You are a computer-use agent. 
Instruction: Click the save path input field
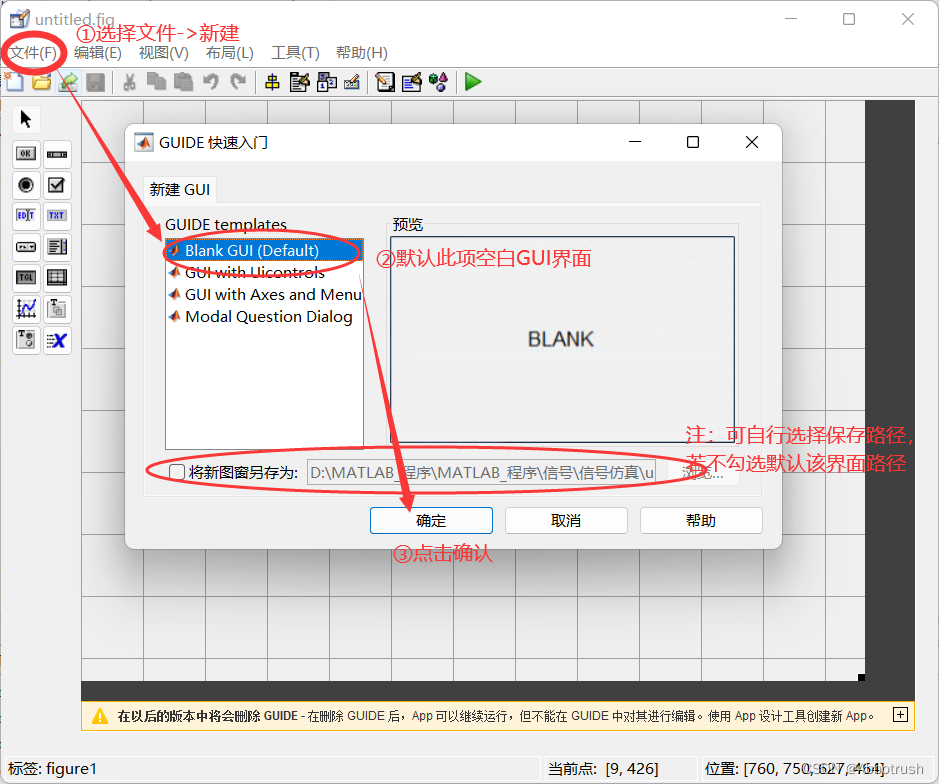pos(481,473)
